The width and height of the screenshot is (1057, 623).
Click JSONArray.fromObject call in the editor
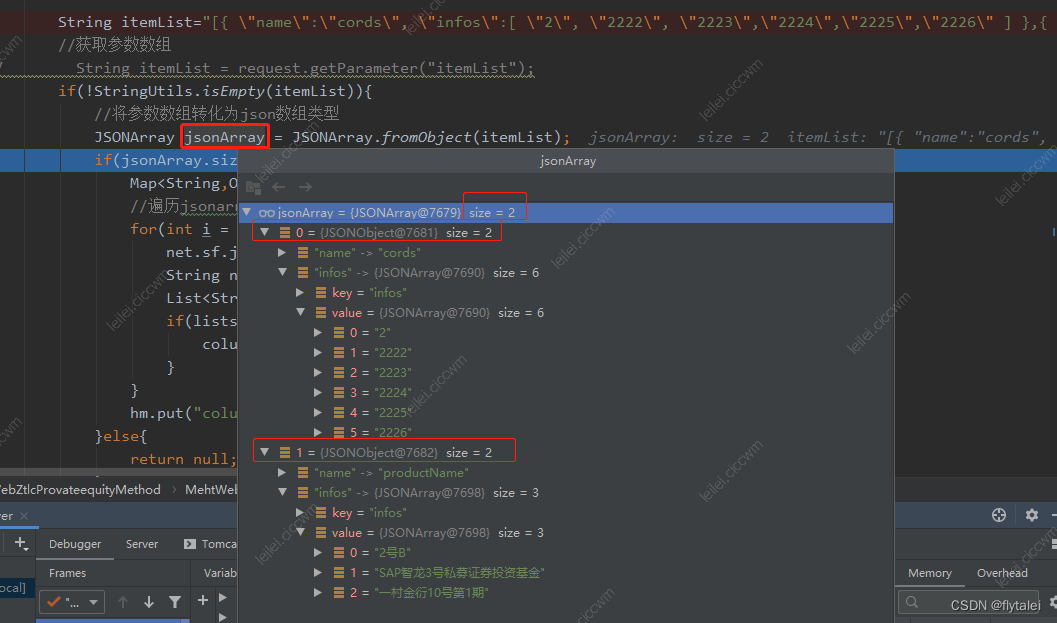[x=382, y=138]
